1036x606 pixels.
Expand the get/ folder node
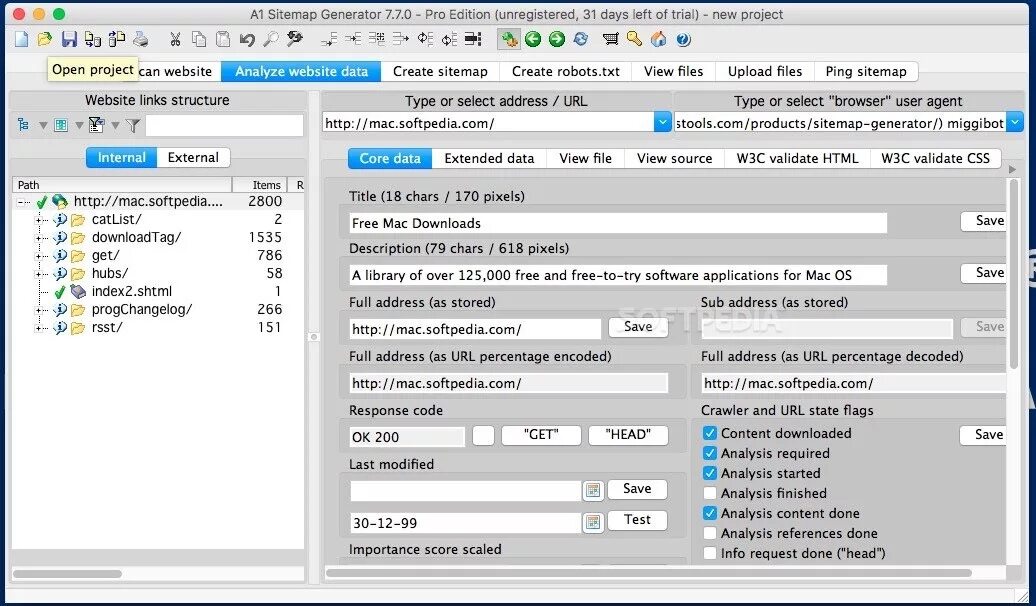coord(40,255)
